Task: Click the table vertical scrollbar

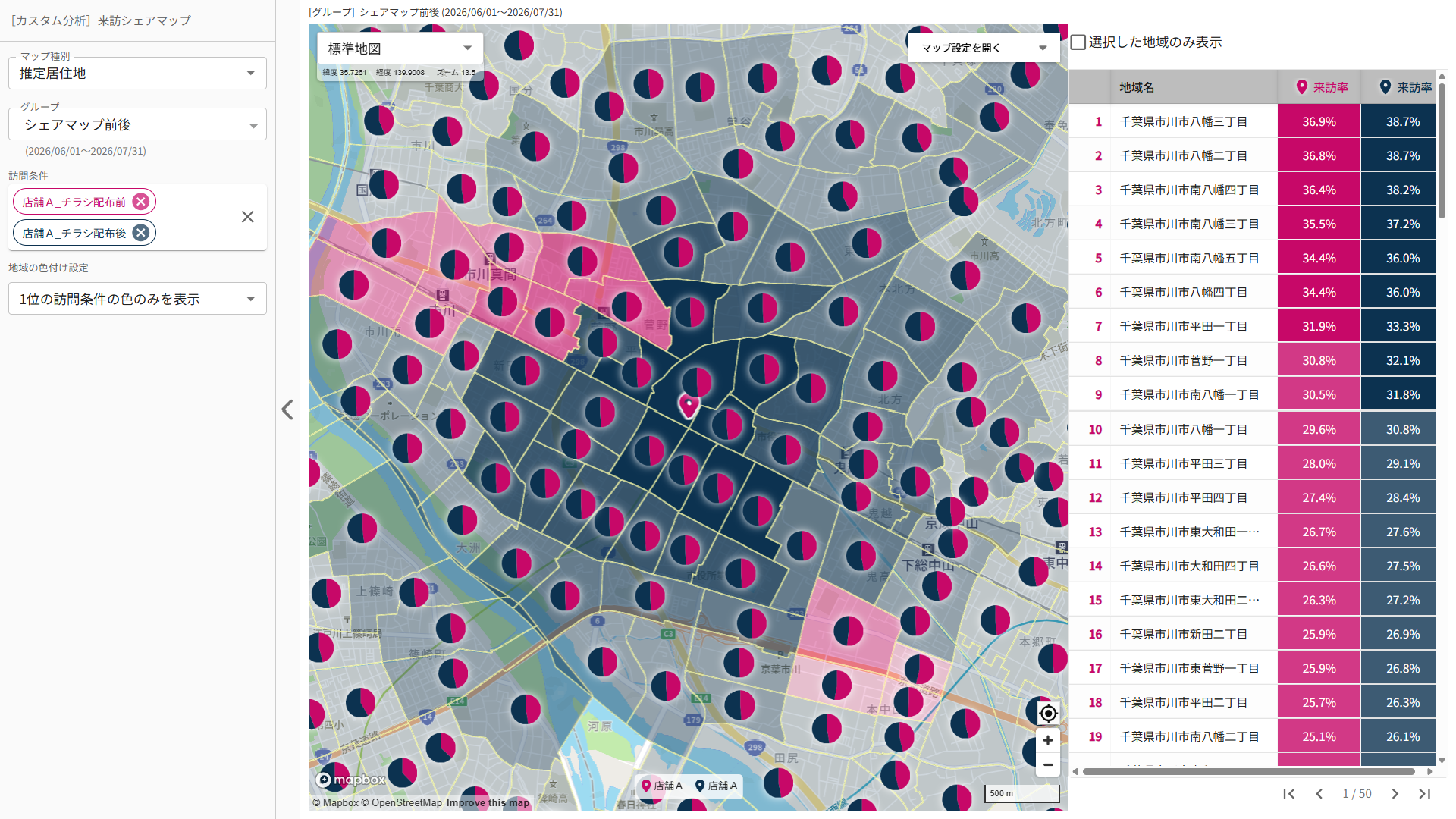Action: (x=1442, y=150)
